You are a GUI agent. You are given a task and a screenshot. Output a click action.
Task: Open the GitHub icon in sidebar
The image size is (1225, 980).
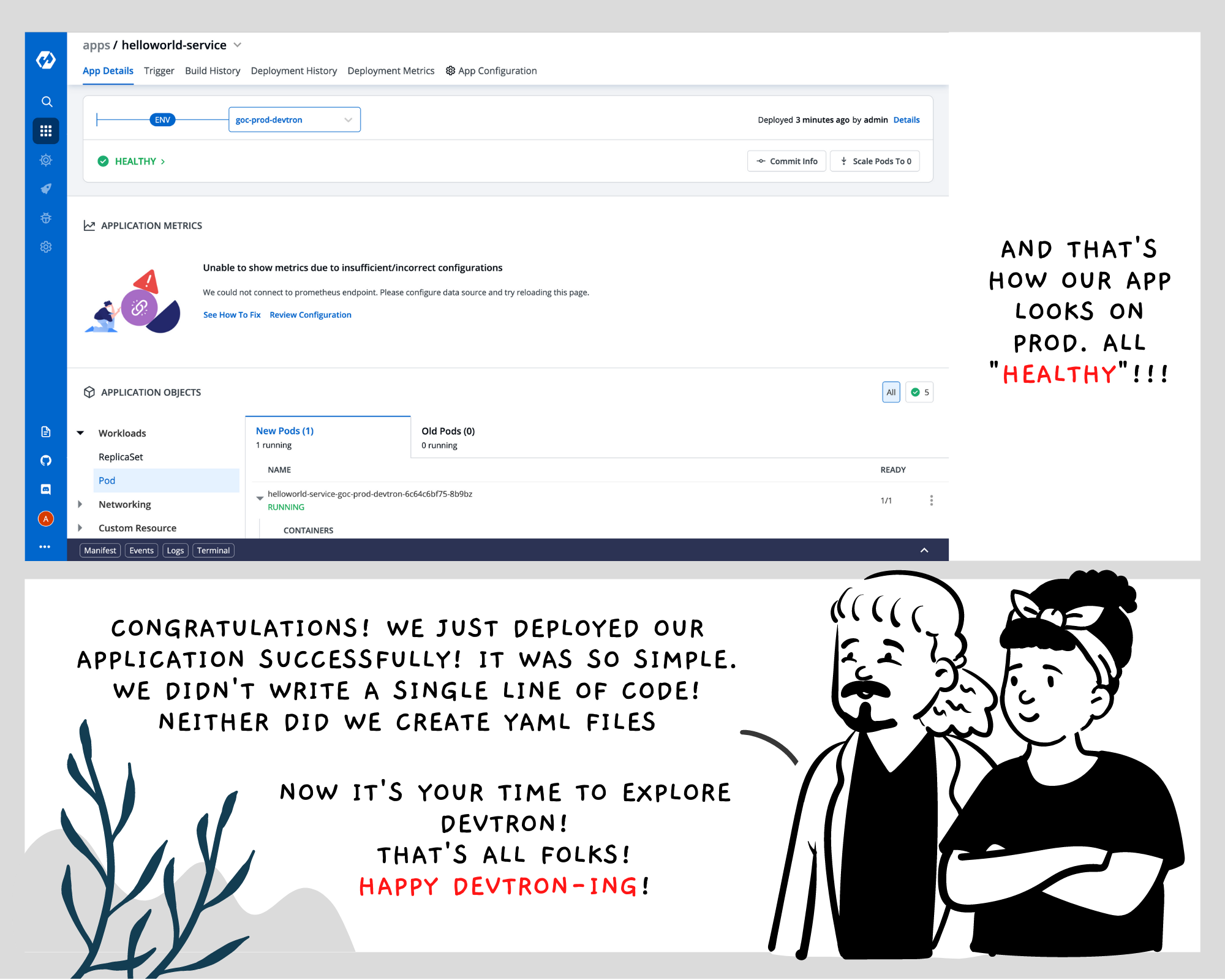[x=46, y=461]
